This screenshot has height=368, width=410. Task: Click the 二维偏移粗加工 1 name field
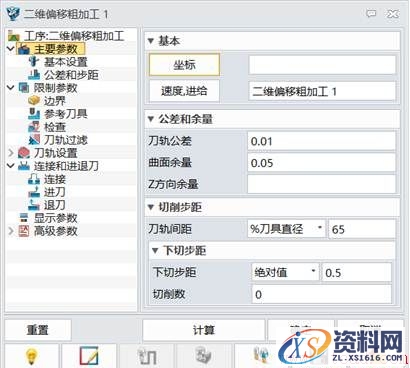322,91
